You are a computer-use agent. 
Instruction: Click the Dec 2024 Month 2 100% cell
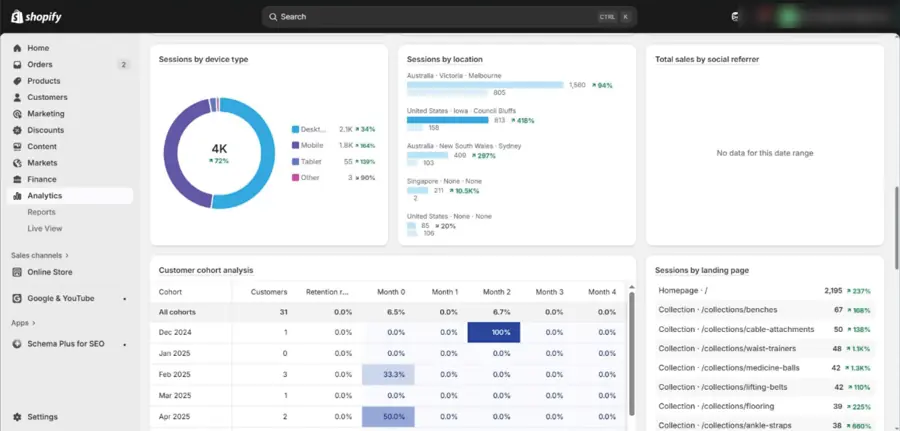click(494, 332)
